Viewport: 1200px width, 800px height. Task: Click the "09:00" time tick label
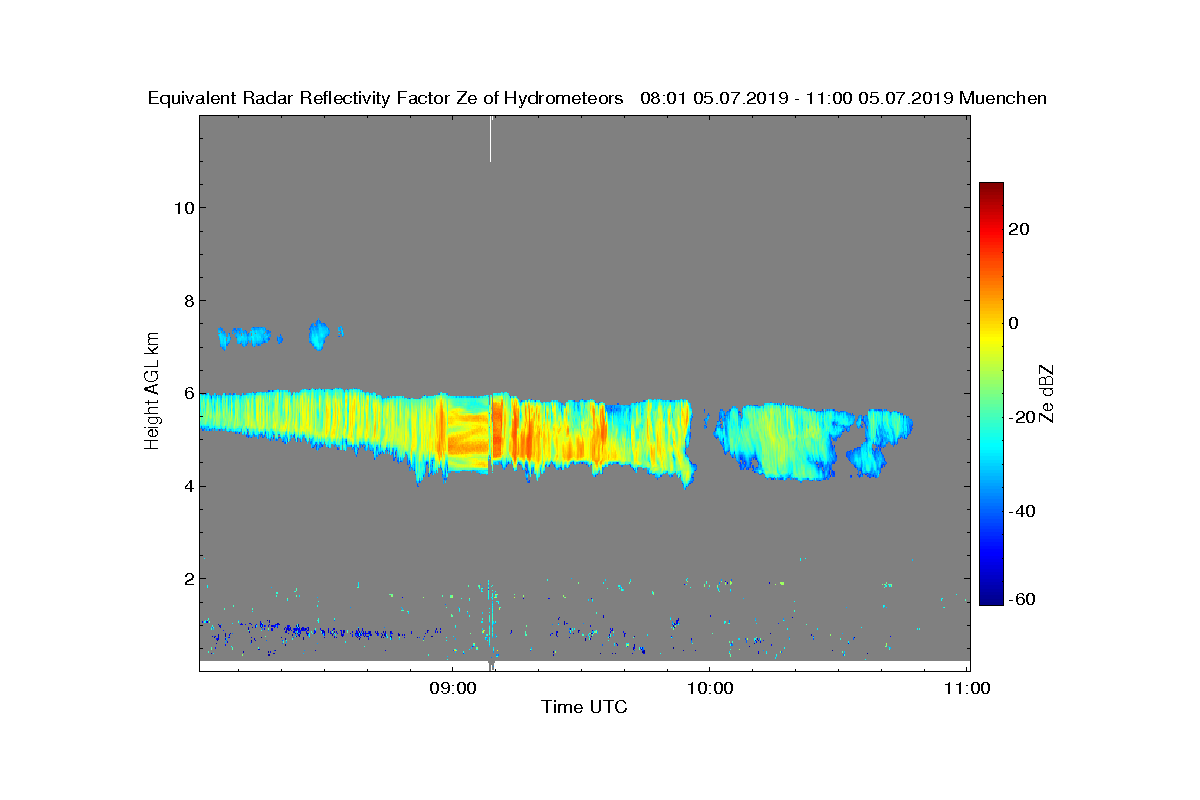click(451, 688)
